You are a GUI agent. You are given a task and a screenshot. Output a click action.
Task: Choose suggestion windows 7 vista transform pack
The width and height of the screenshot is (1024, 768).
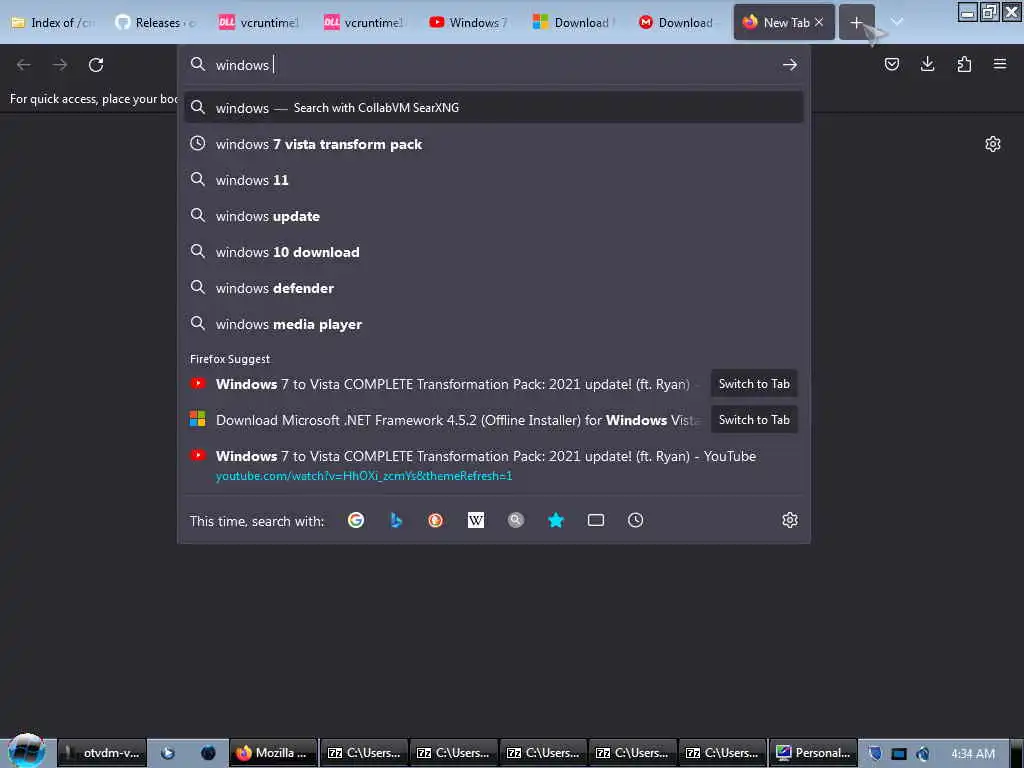(x=494, y=144)
